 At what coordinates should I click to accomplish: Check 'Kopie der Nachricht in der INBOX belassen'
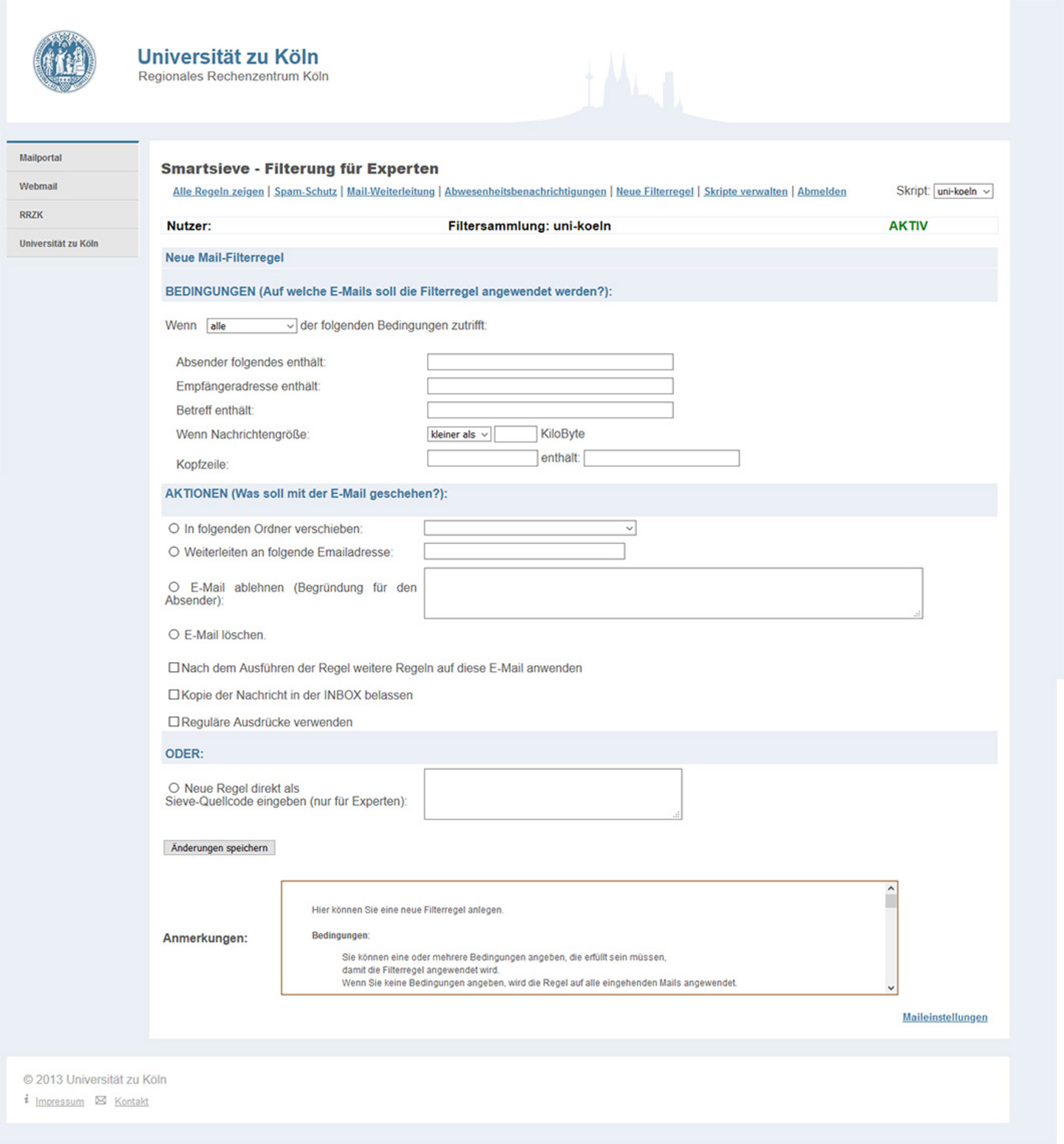click(174, 695)
